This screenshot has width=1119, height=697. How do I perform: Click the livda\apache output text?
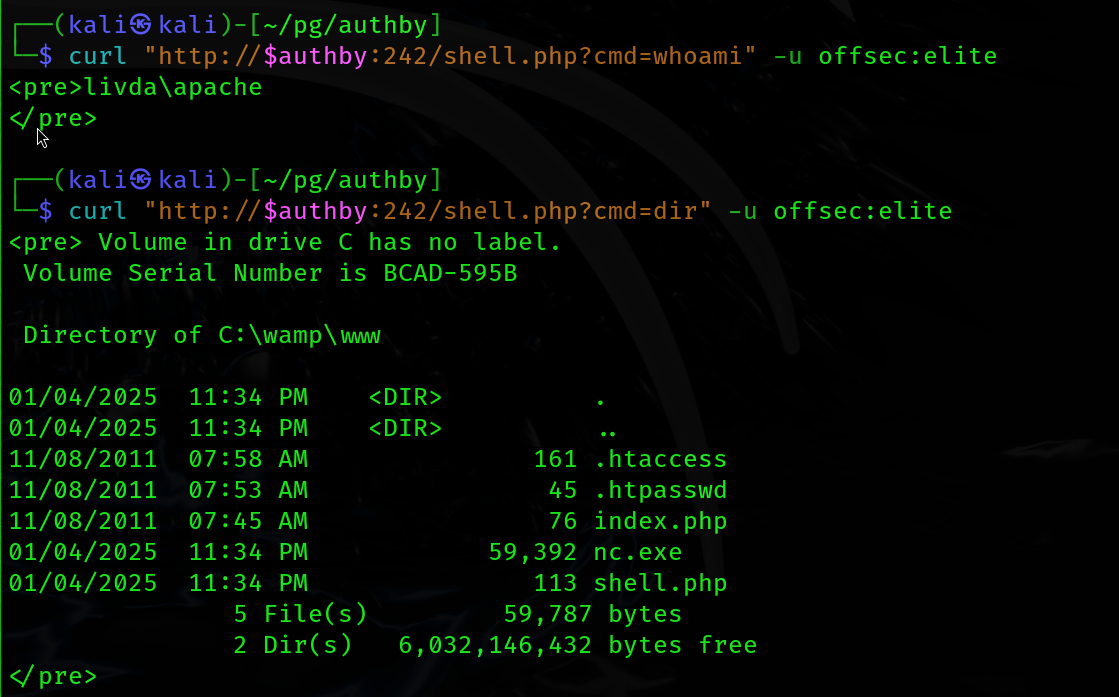tap(173, 87)
